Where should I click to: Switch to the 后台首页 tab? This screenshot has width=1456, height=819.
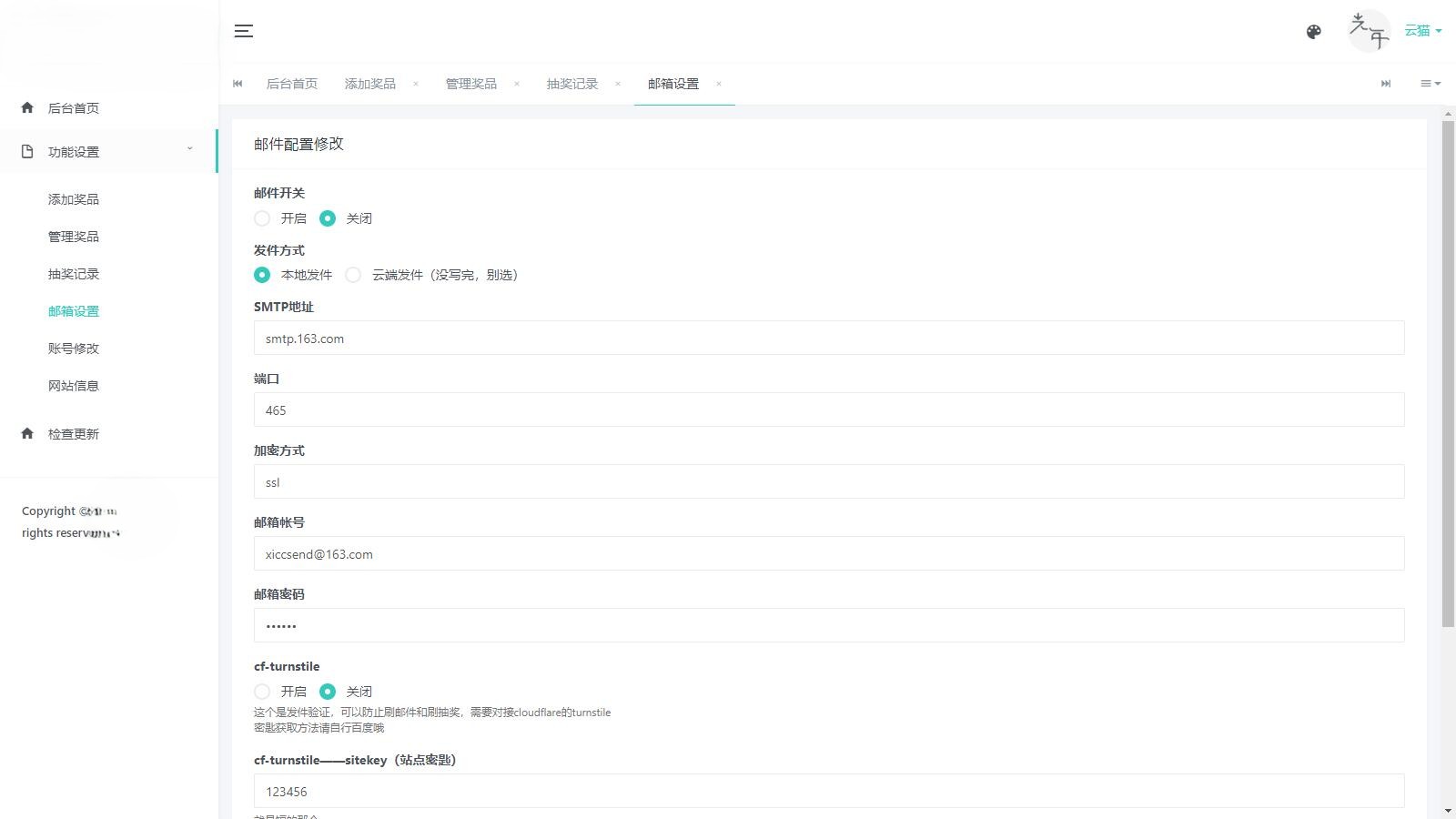click(292, 84)
